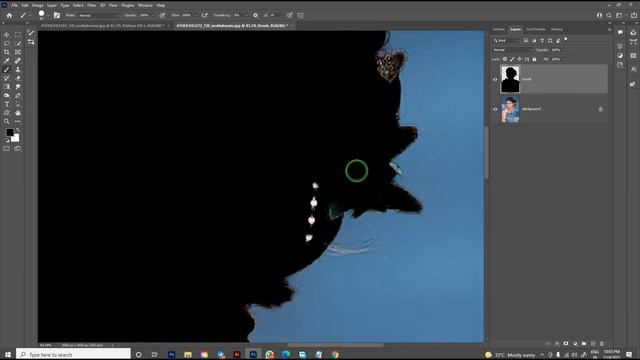
Task: Click the Background layer name
Action: (x=531, y=109)
